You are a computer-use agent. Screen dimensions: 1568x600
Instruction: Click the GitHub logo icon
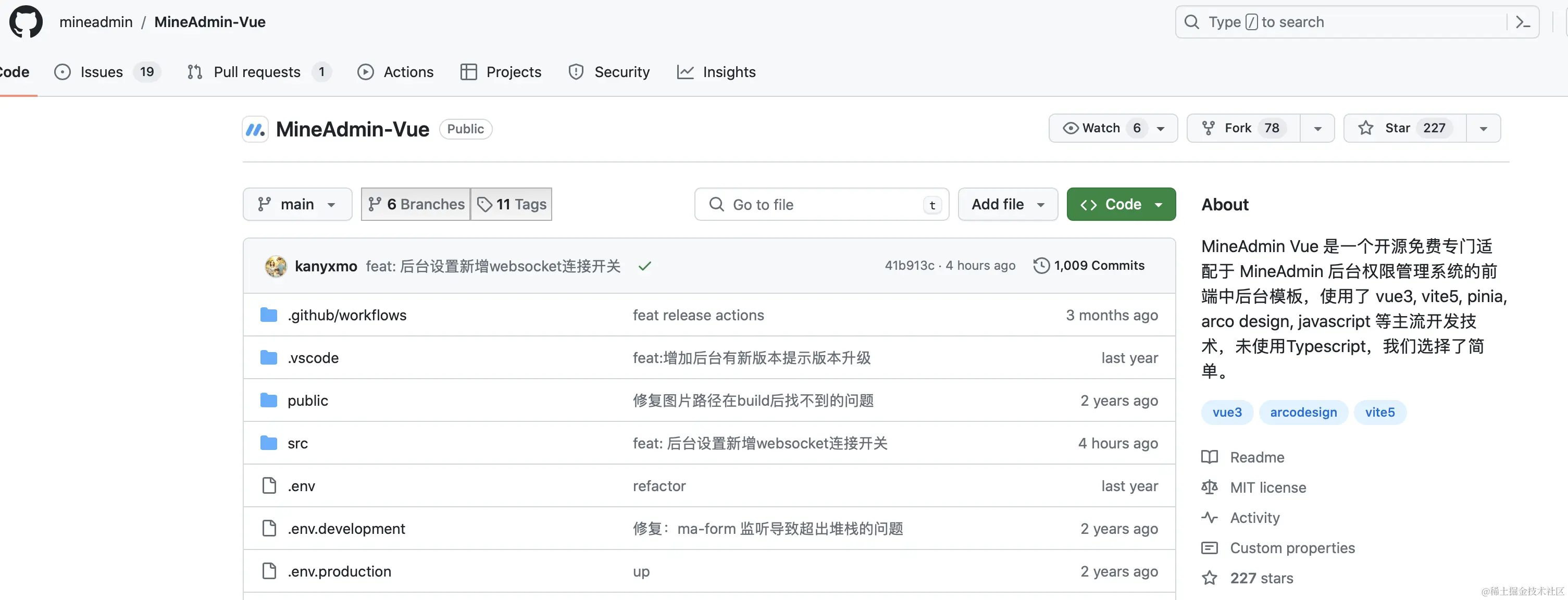[26, 22]
